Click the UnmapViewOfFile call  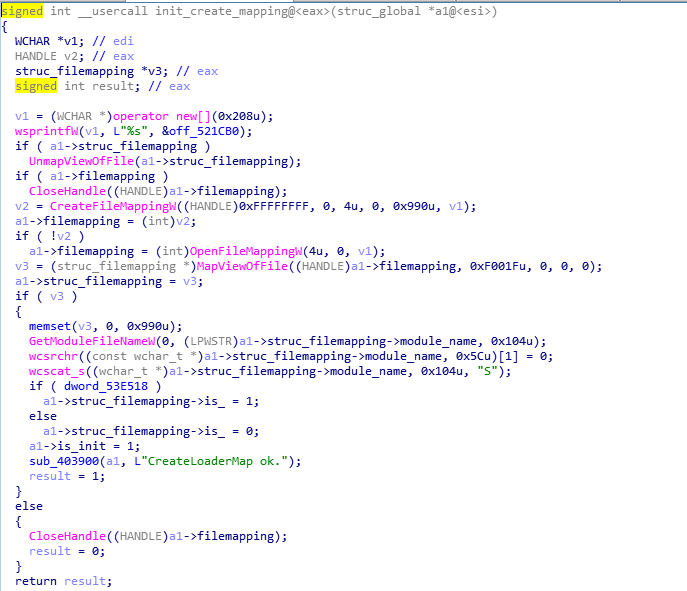click(x=81, y=161)
